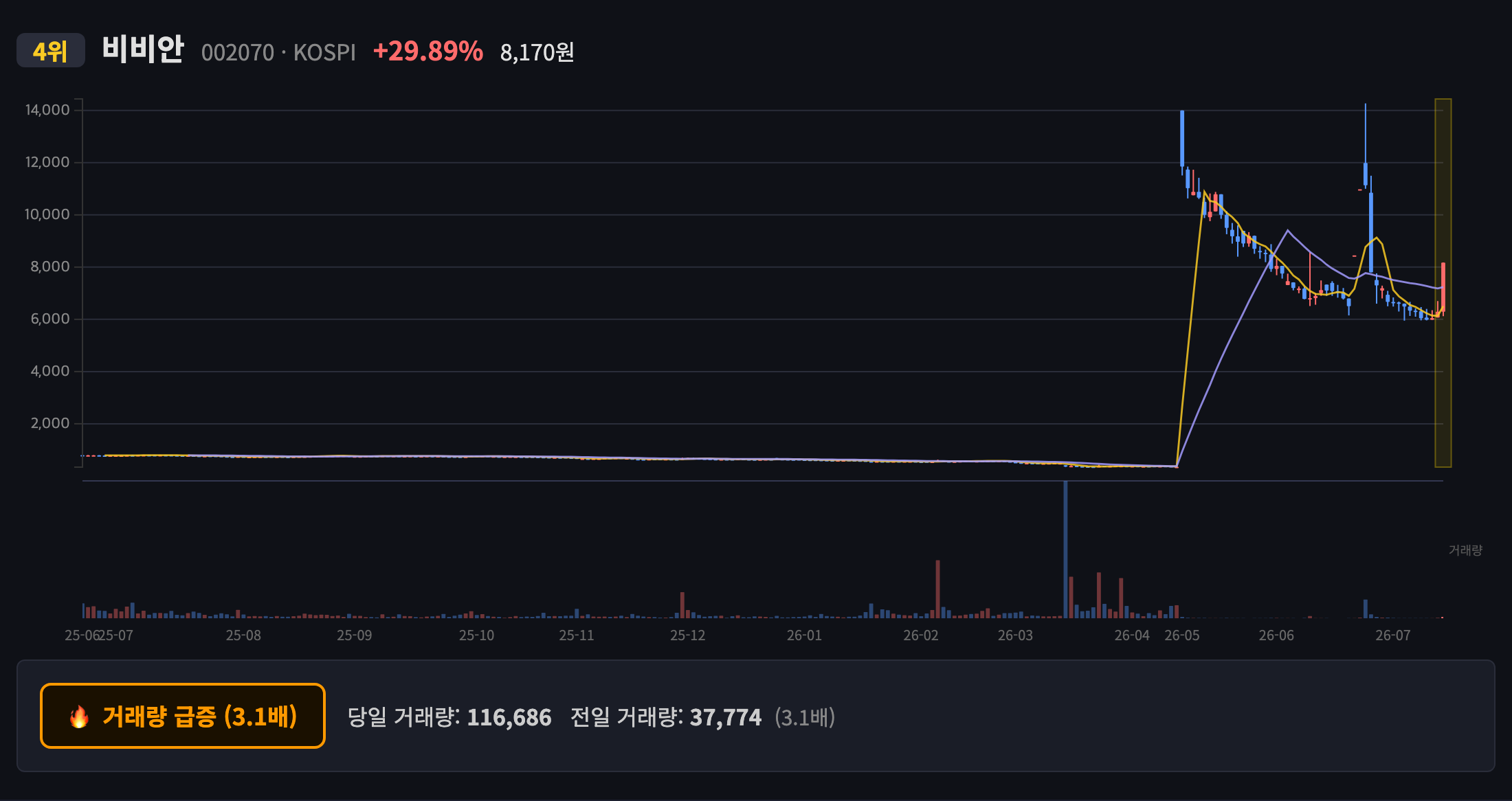Click the price 8,170원
Viewport: 1512px width, 801px height.
(537, 52)
